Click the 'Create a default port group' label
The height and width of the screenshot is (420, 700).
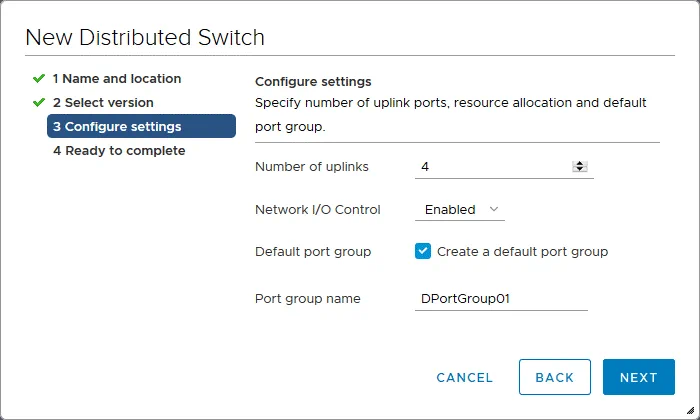point(522,252)
